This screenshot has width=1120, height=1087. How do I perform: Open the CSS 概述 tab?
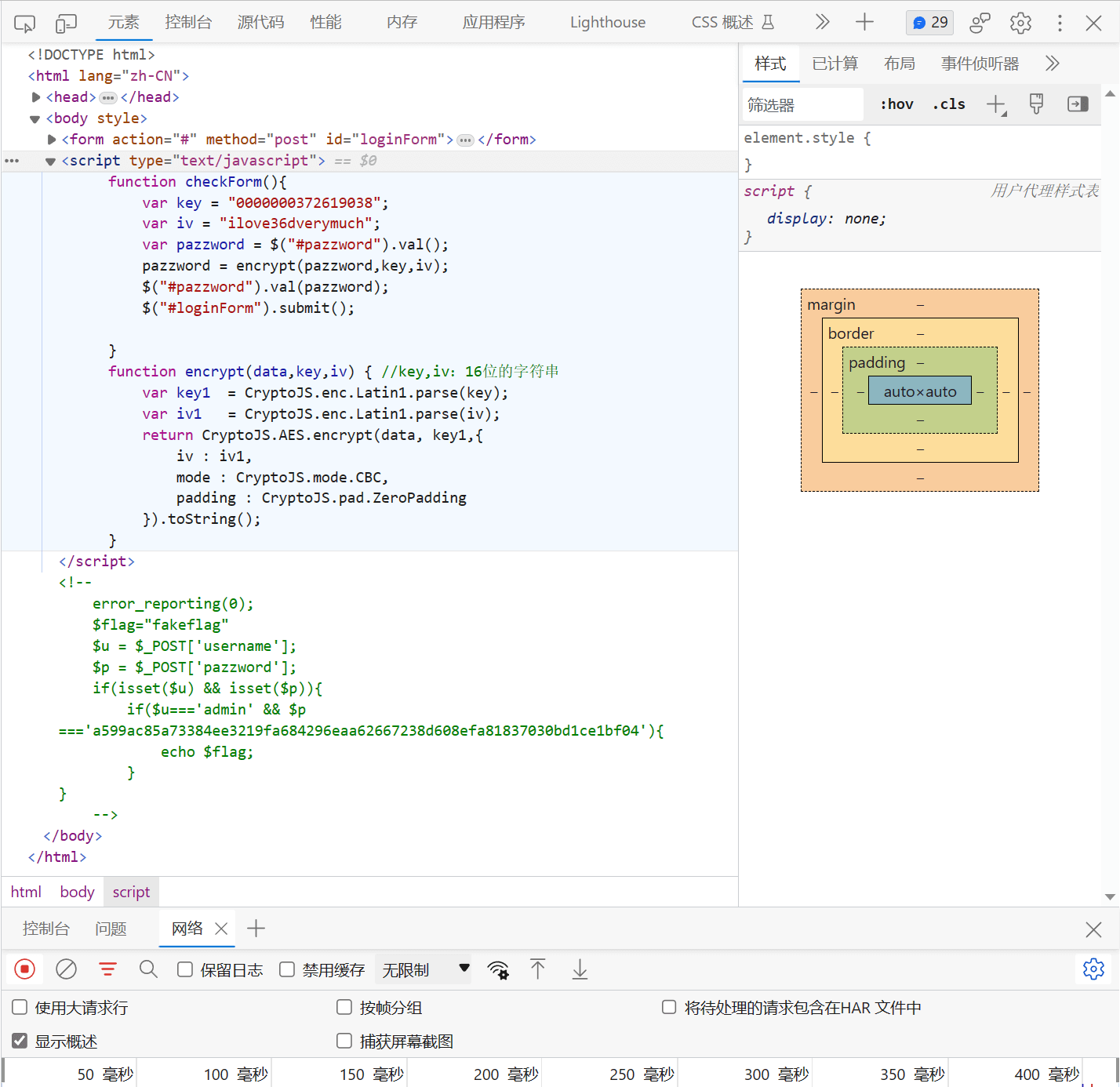point(733,22)
